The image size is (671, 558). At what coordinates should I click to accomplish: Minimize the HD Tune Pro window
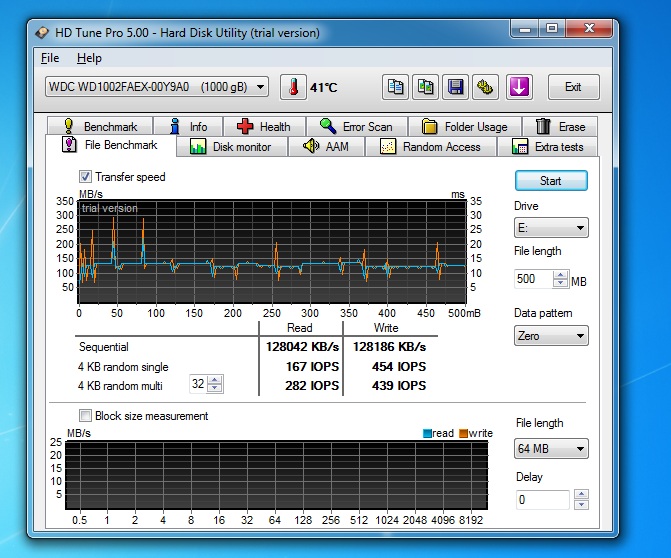tap(525, 30)
